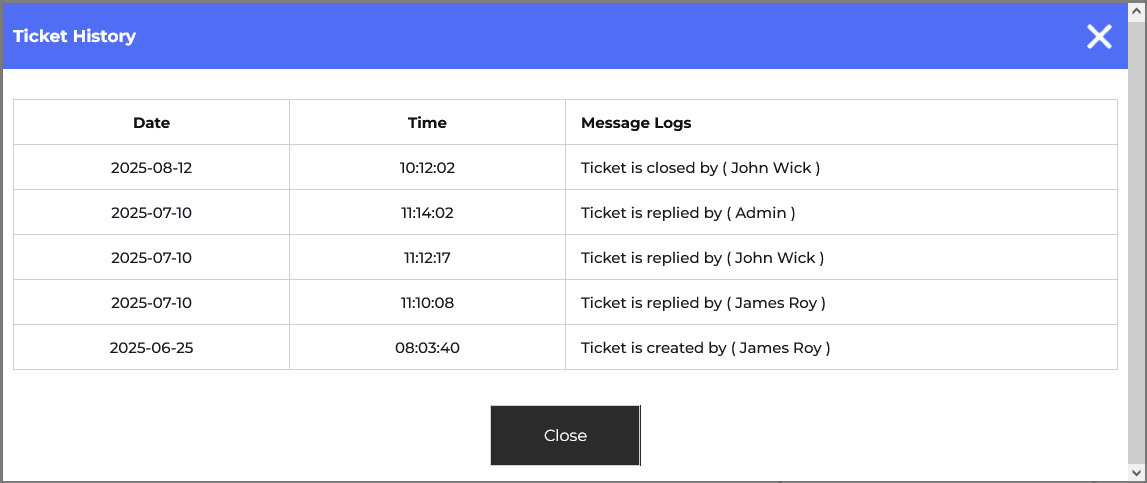
Task: Click the Ticket History dialog title
Action: [x=74, y=37]
